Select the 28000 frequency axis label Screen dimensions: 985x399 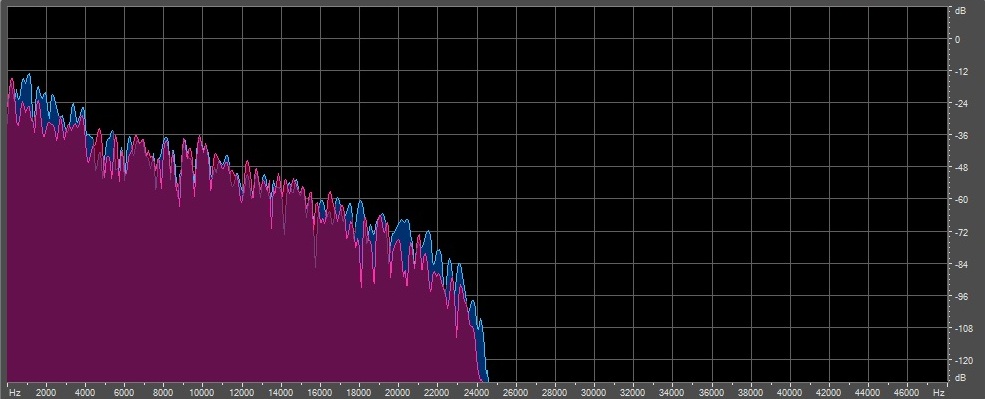tap(555, 393)
